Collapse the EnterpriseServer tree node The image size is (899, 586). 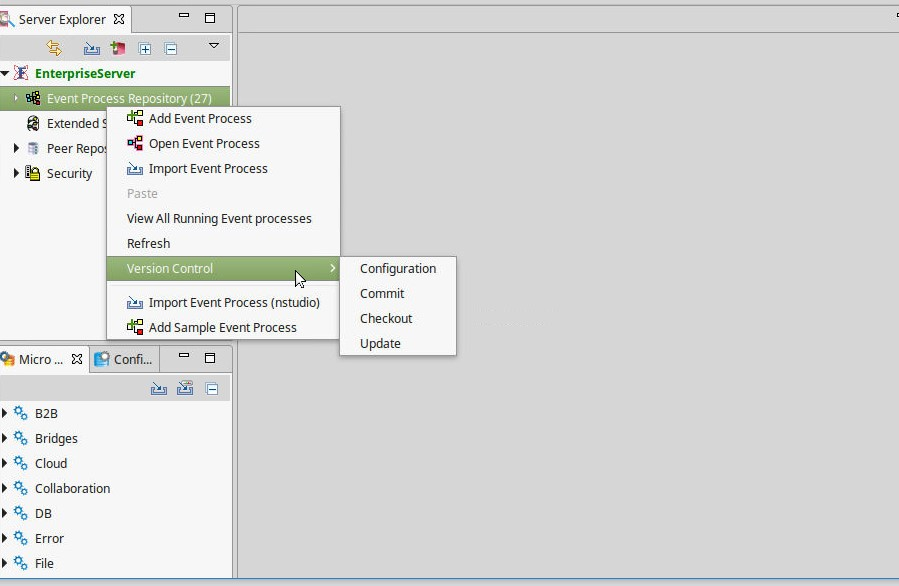tap(5, 73)
